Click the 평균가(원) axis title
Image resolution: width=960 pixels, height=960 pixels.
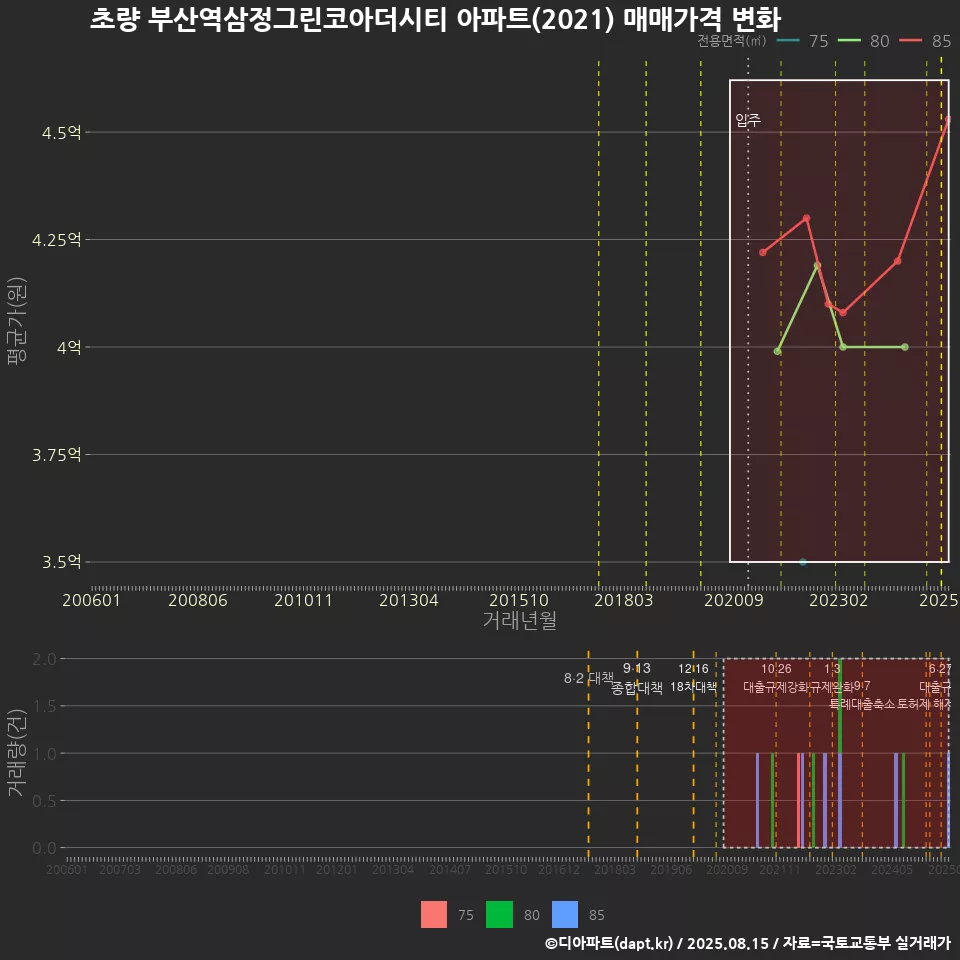coord(17,321)
